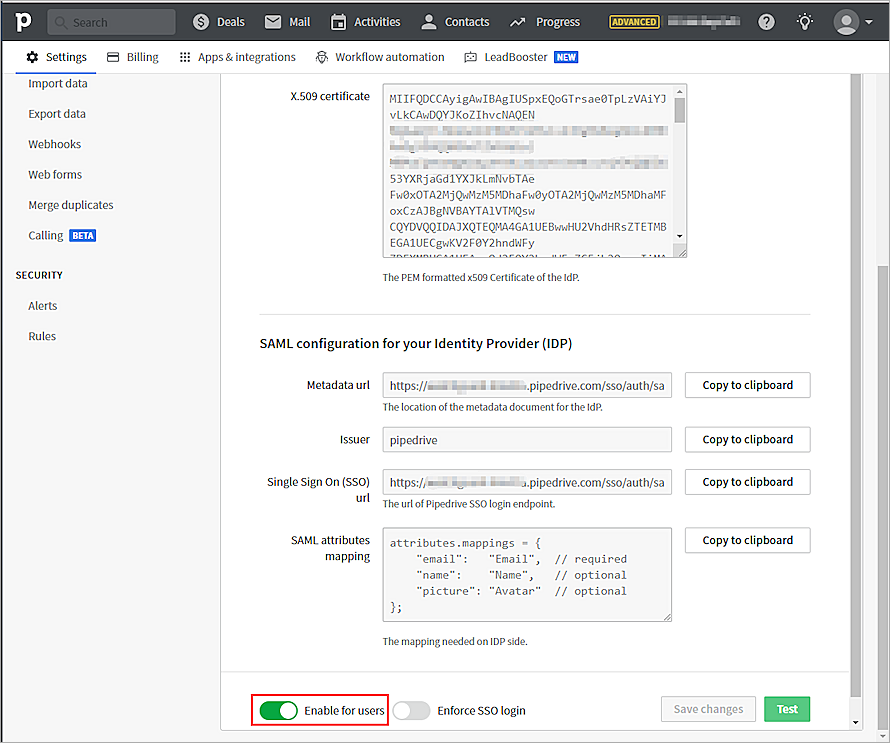Image resolution: width=890 pixels, height=743 pixels.
Task: Open the Deals section
Action: [218, 22]
